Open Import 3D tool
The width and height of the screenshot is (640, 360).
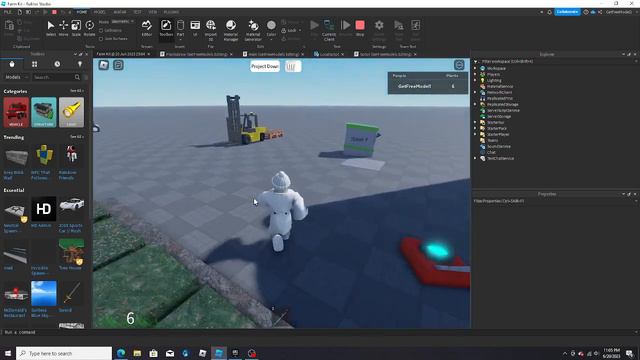coord(211,30)
